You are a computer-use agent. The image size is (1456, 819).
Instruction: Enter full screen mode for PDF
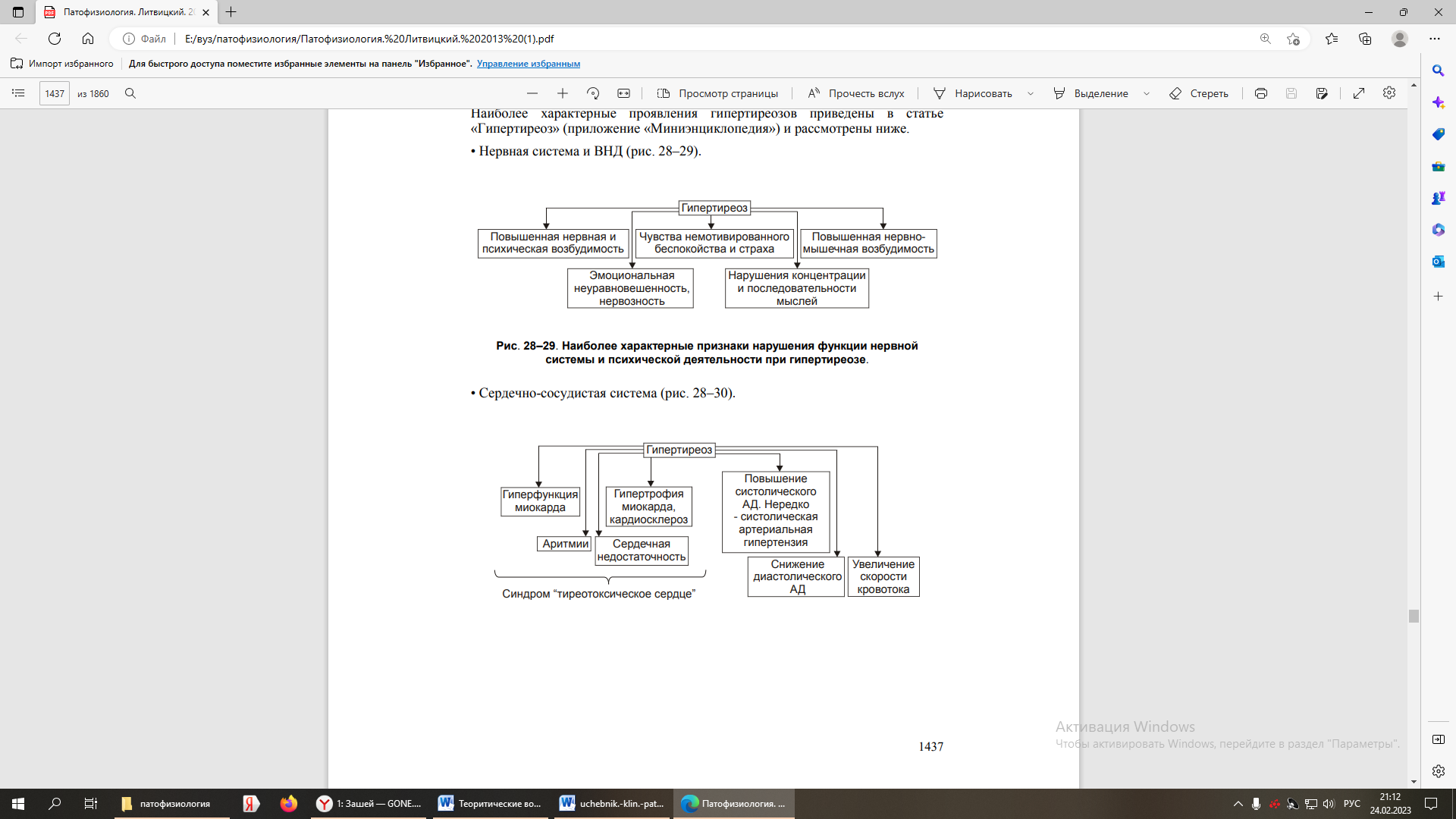[1359, 93]
